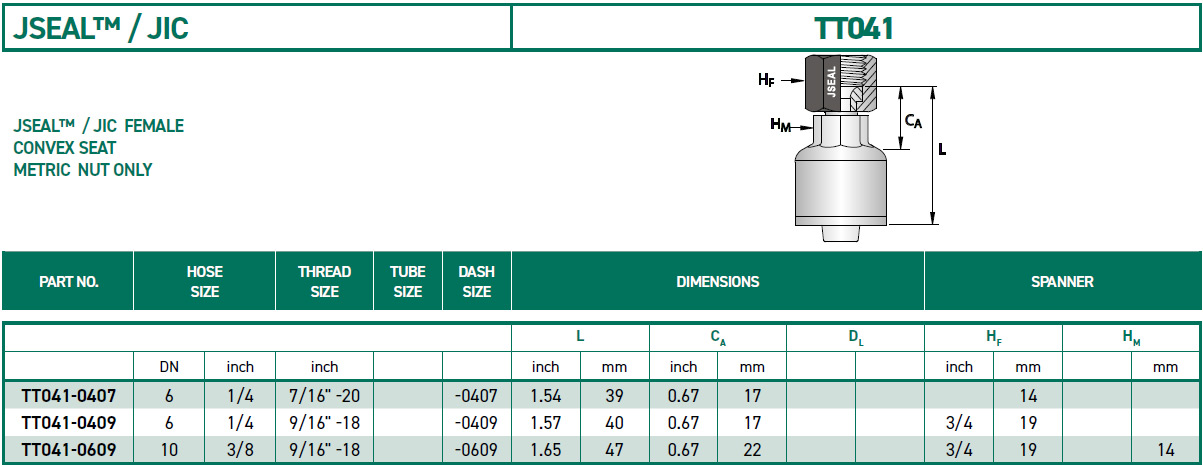Select part number TT041-0609
The image size is (1203, 467).
tap(68, 450)
